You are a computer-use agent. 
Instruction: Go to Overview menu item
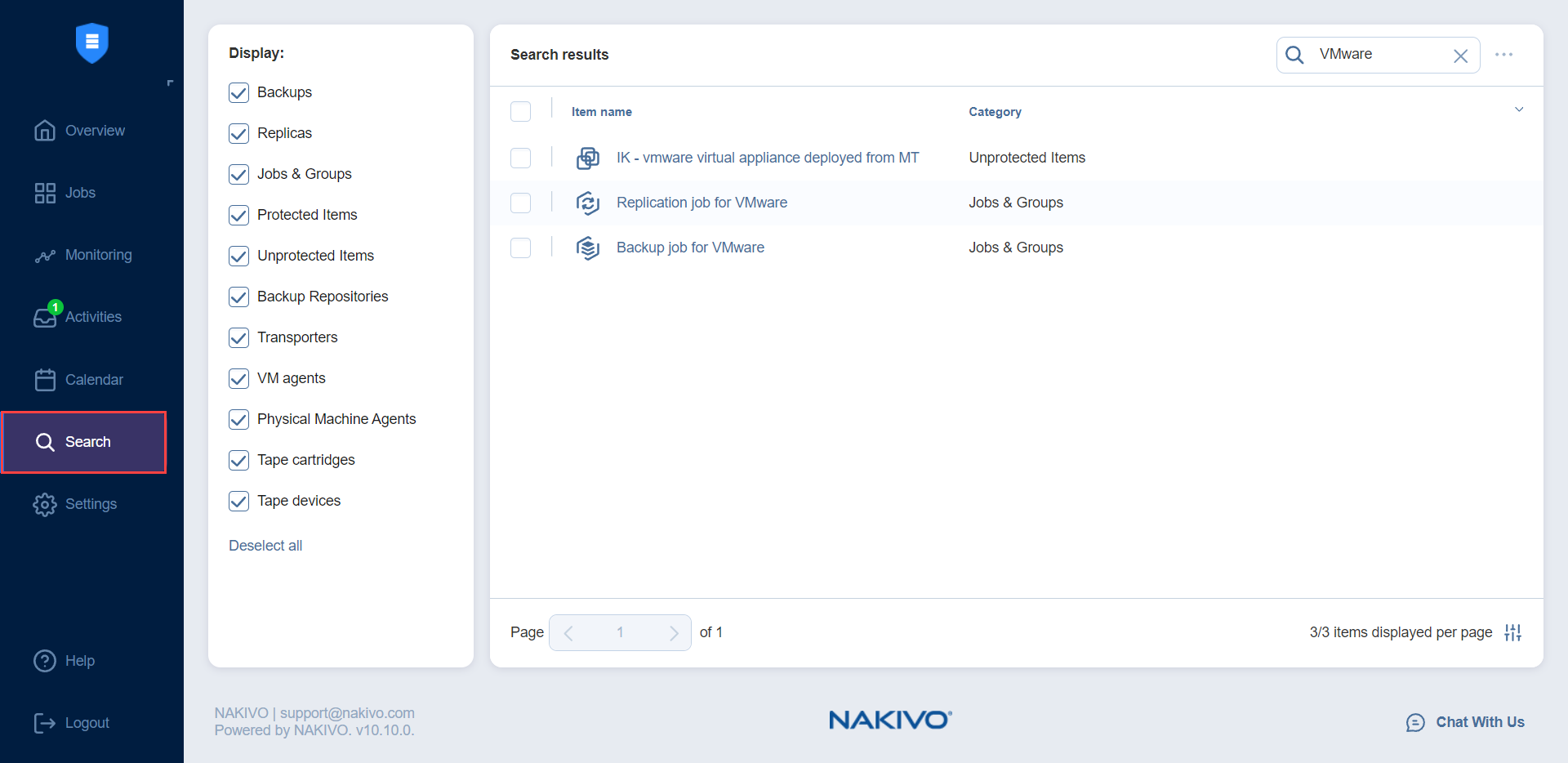point(95,131)
